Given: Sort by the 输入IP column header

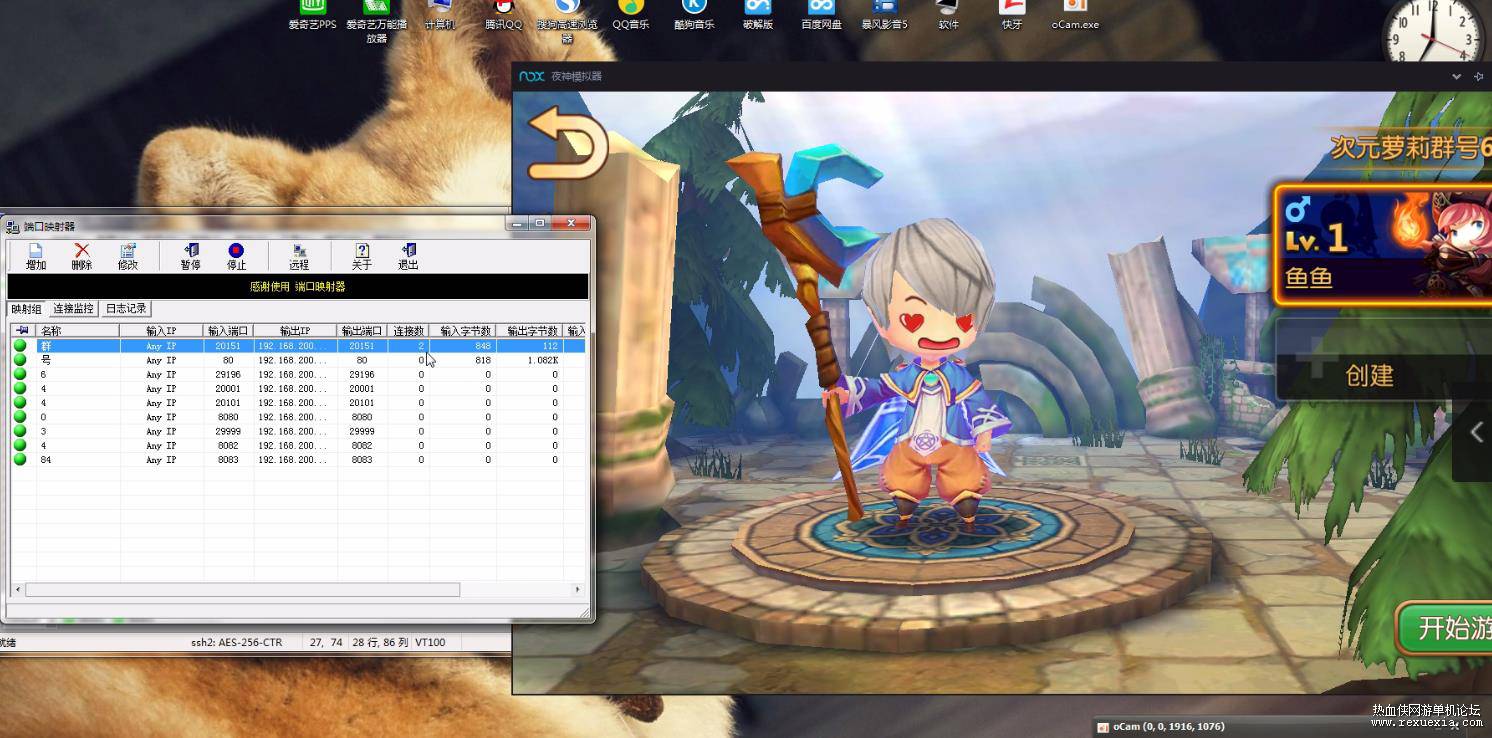Looking at the screenshot, I should [161, 331].
